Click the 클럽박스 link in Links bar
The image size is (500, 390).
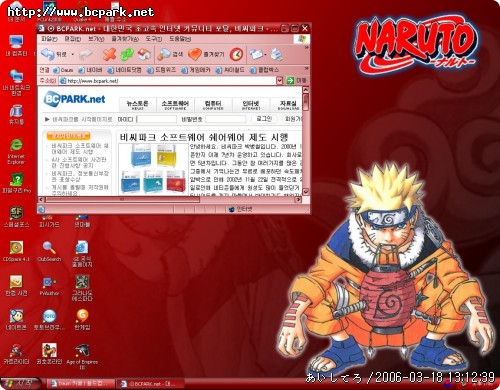[x=264, y=70]
